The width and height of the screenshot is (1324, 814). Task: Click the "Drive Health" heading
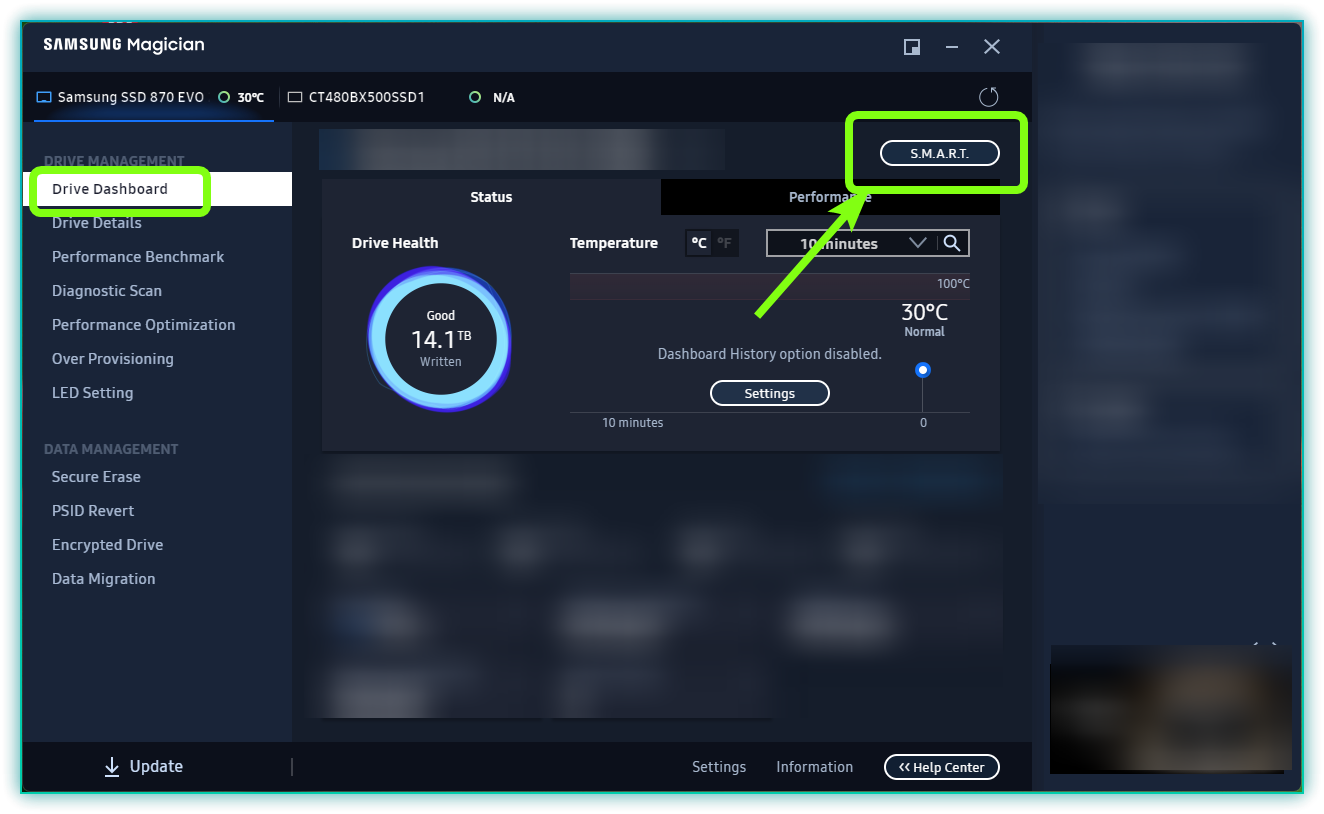point(395,243)
